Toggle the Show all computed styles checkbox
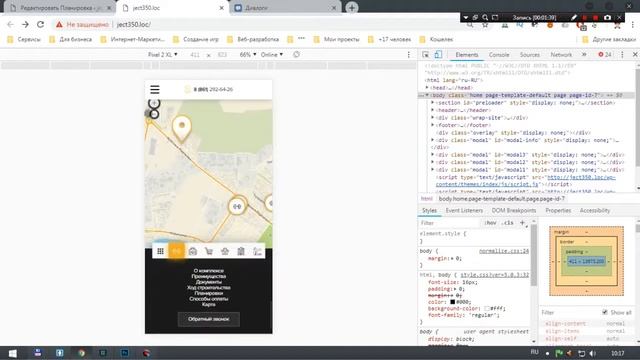640x360 pixels. click(x=605, y=312)
